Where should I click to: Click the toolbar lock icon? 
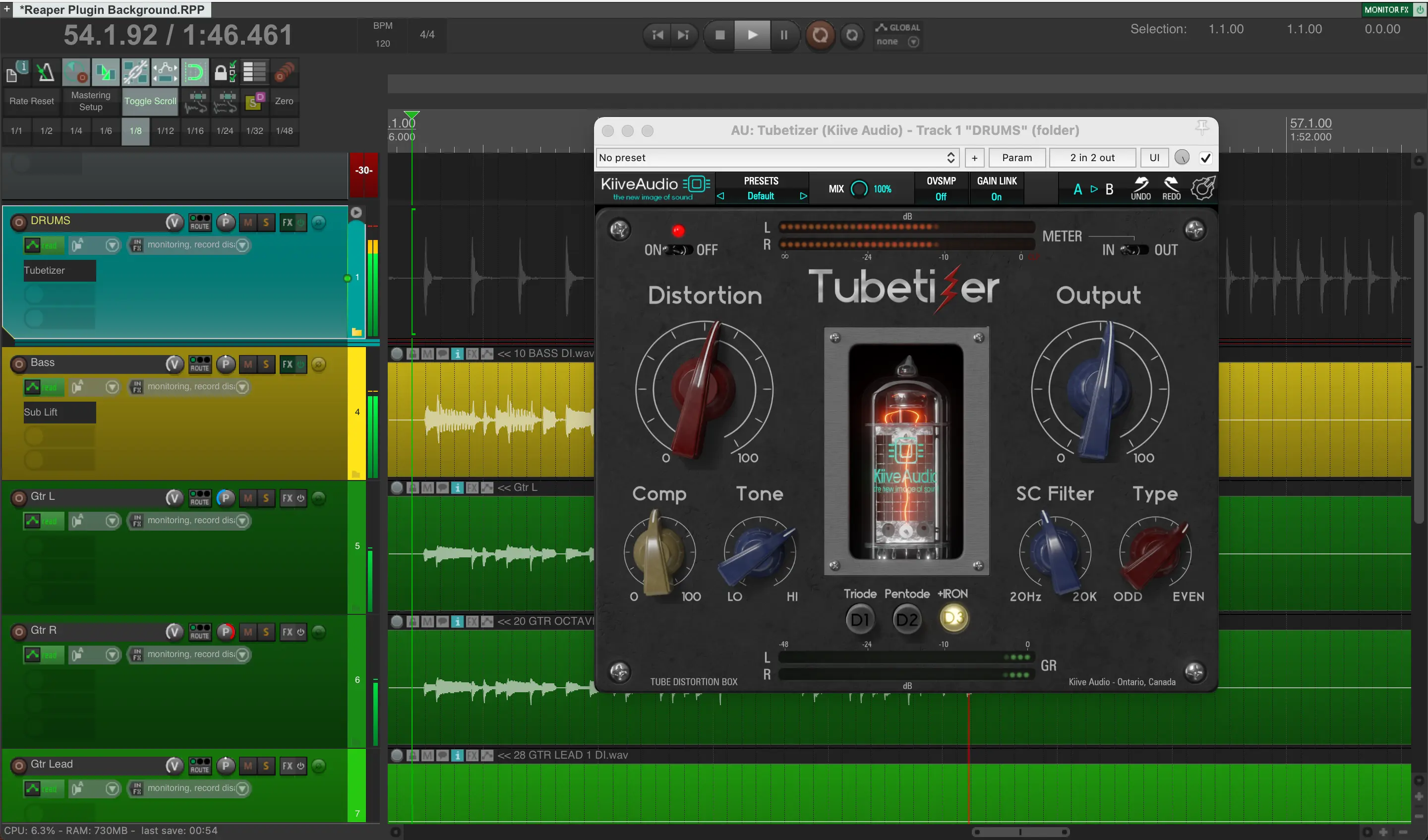pos(224,72)
